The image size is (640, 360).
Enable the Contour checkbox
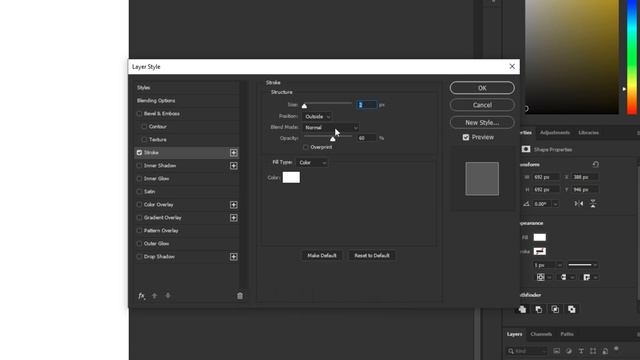(144, 127)
